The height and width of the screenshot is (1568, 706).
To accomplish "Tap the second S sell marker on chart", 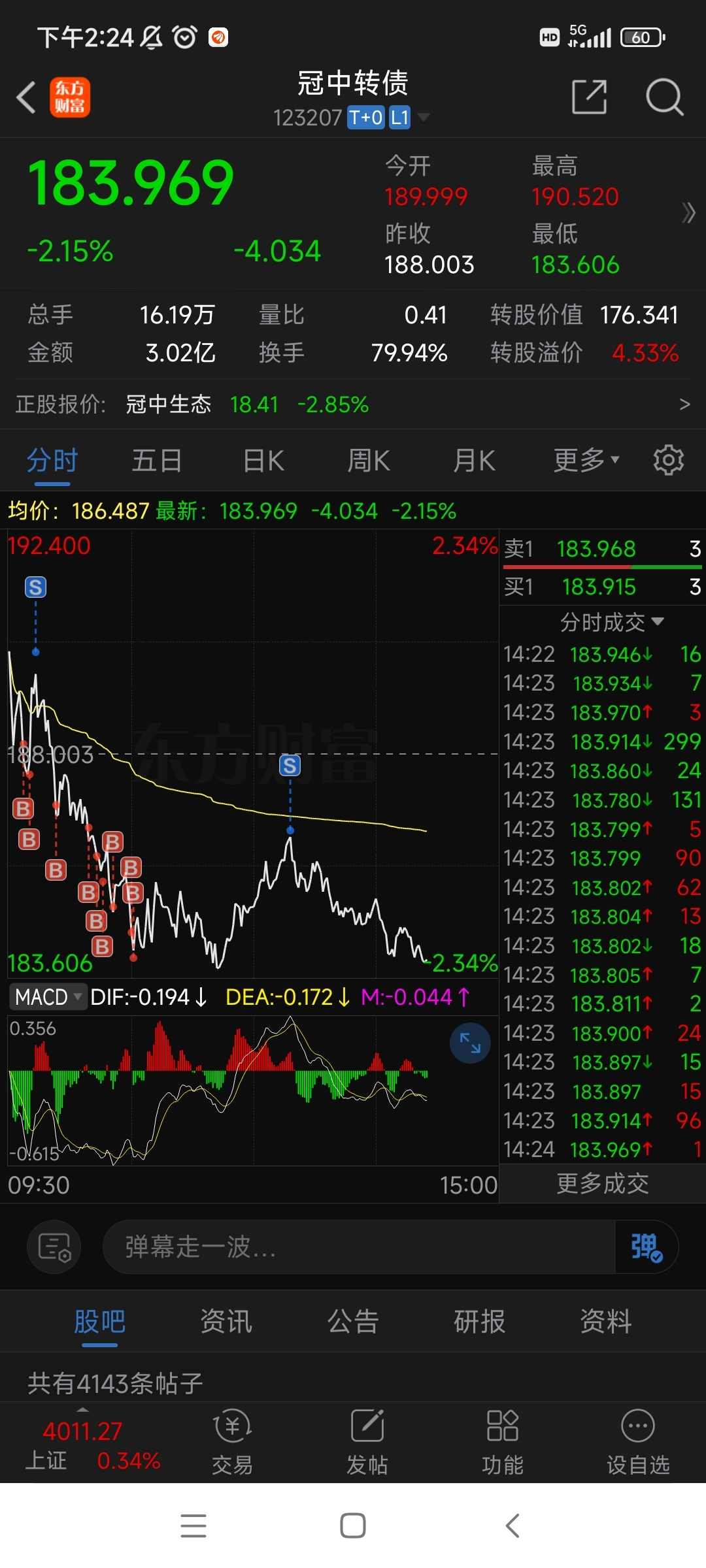I will tap(290, 765).
